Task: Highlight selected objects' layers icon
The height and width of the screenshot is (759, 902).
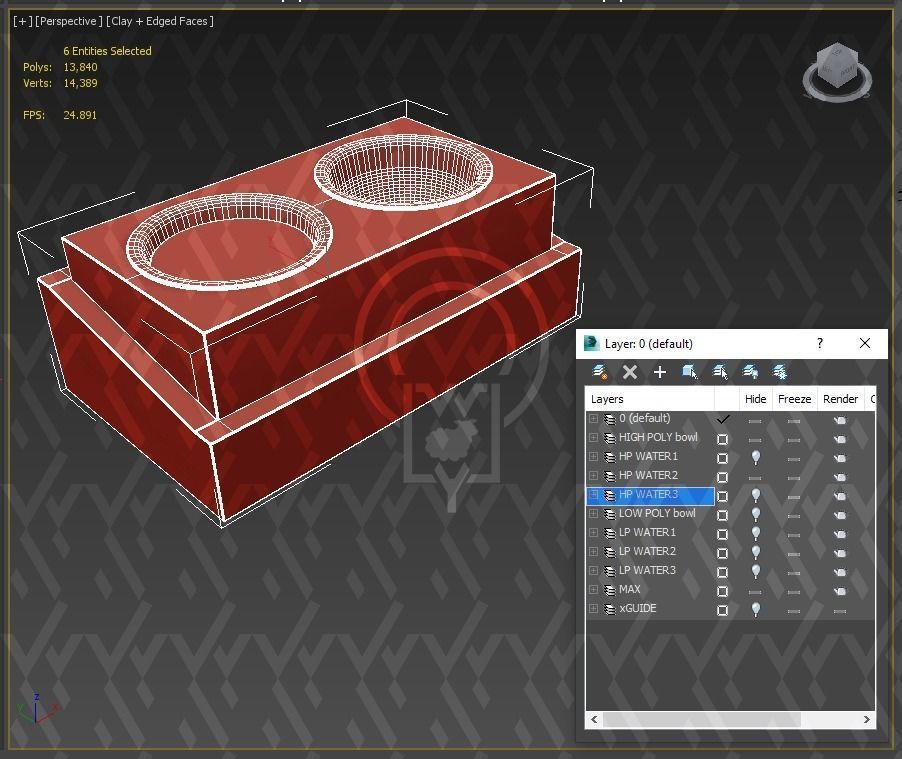Action: [720, 372]
